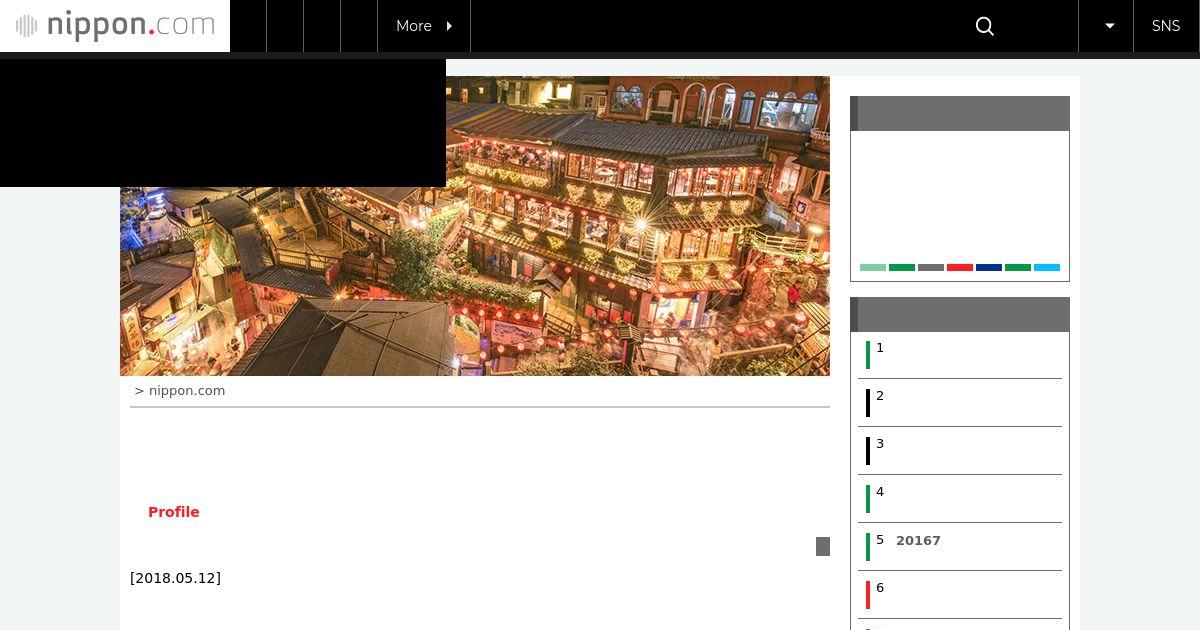The image size is (1200, 630).
Task: Open the SNS menu
Action: 1166,26
